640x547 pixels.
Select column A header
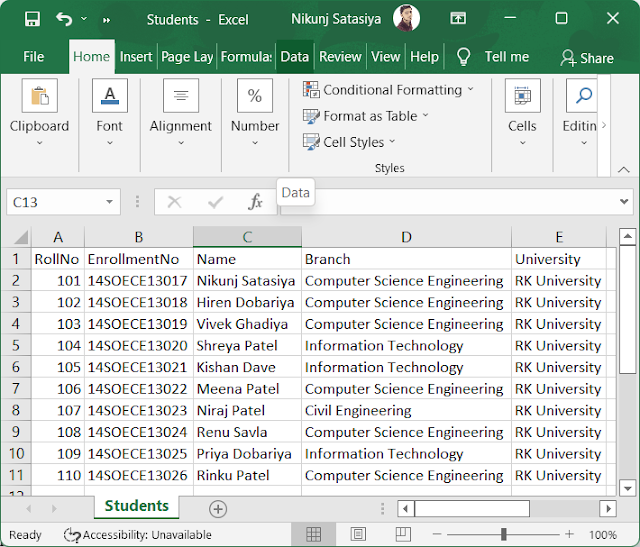(58, 237)
